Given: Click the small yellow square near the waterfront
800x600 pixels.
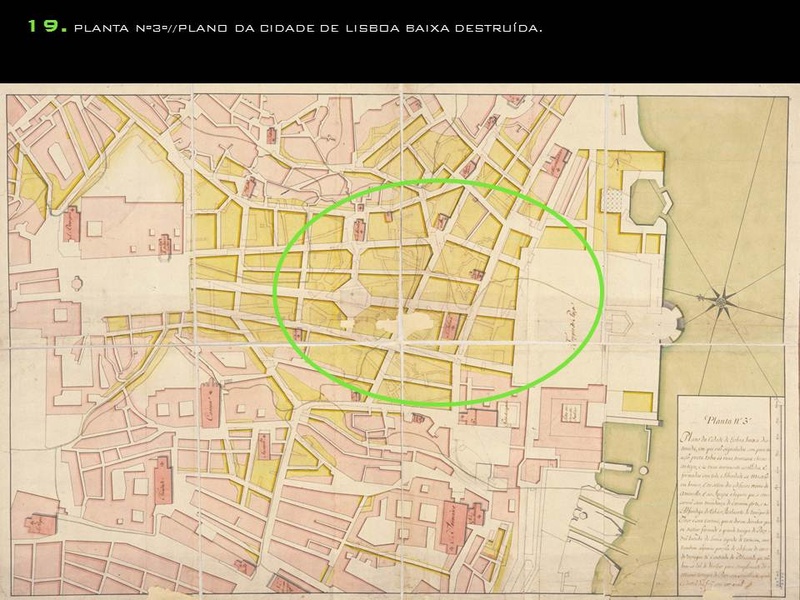Looking at the screenshot, I should tap(638, 402).
